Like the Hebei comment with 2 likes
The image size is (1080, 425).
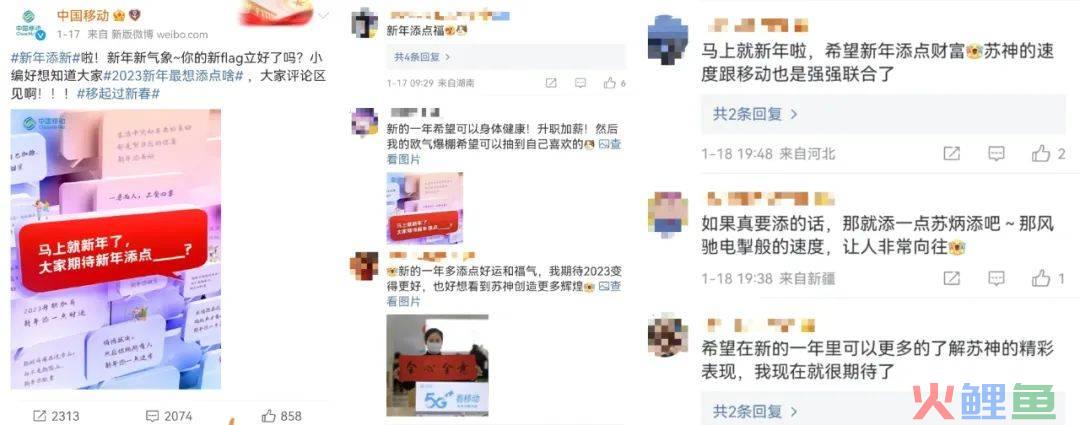pyautogui.click(x=1041, y=154)
